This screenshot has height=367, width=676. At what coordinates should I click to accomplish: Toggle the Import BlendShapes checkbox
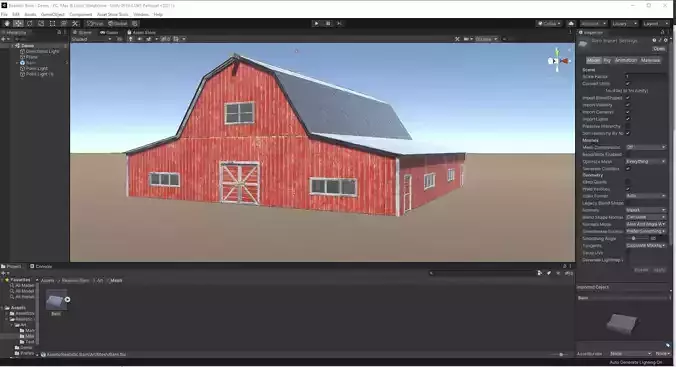[x=628, y=98]
